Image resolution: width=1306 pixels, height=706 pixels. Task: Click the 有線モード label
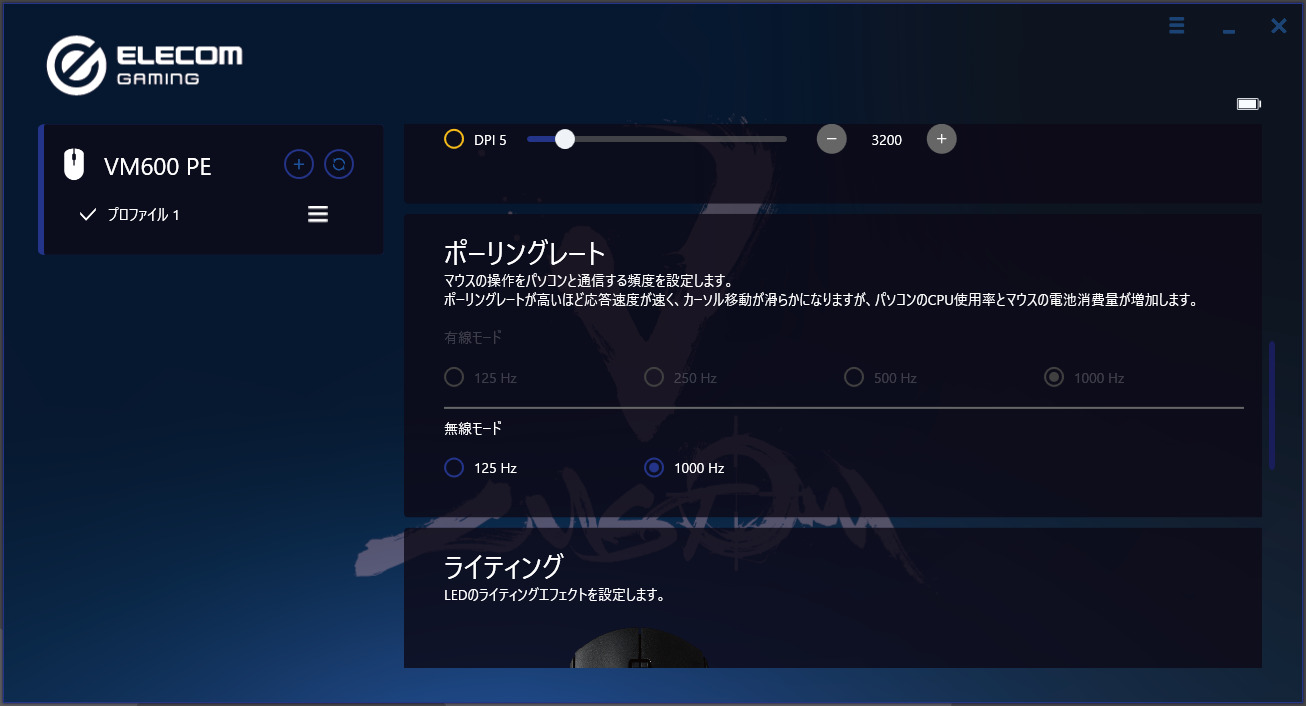point(473,338)
